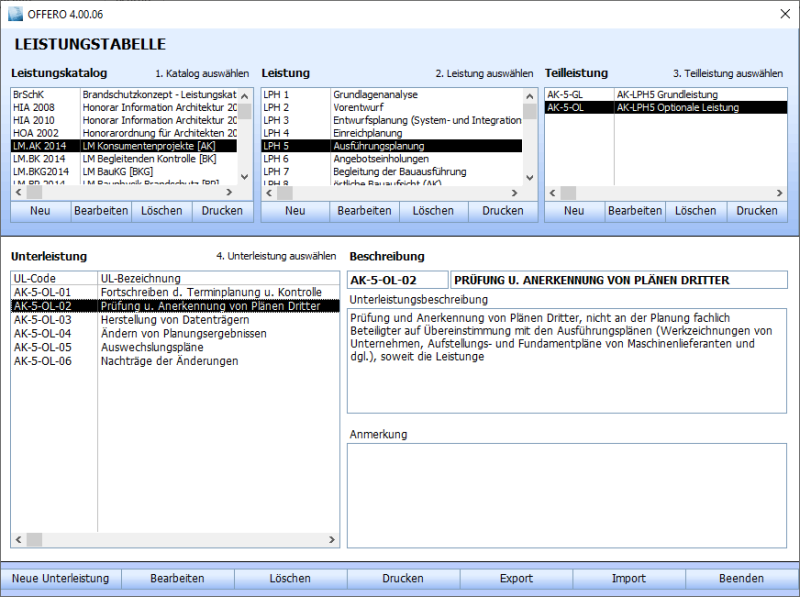Click into the Anmerkung text area
The image size is (800, 597).
click(x=567, y=495)
